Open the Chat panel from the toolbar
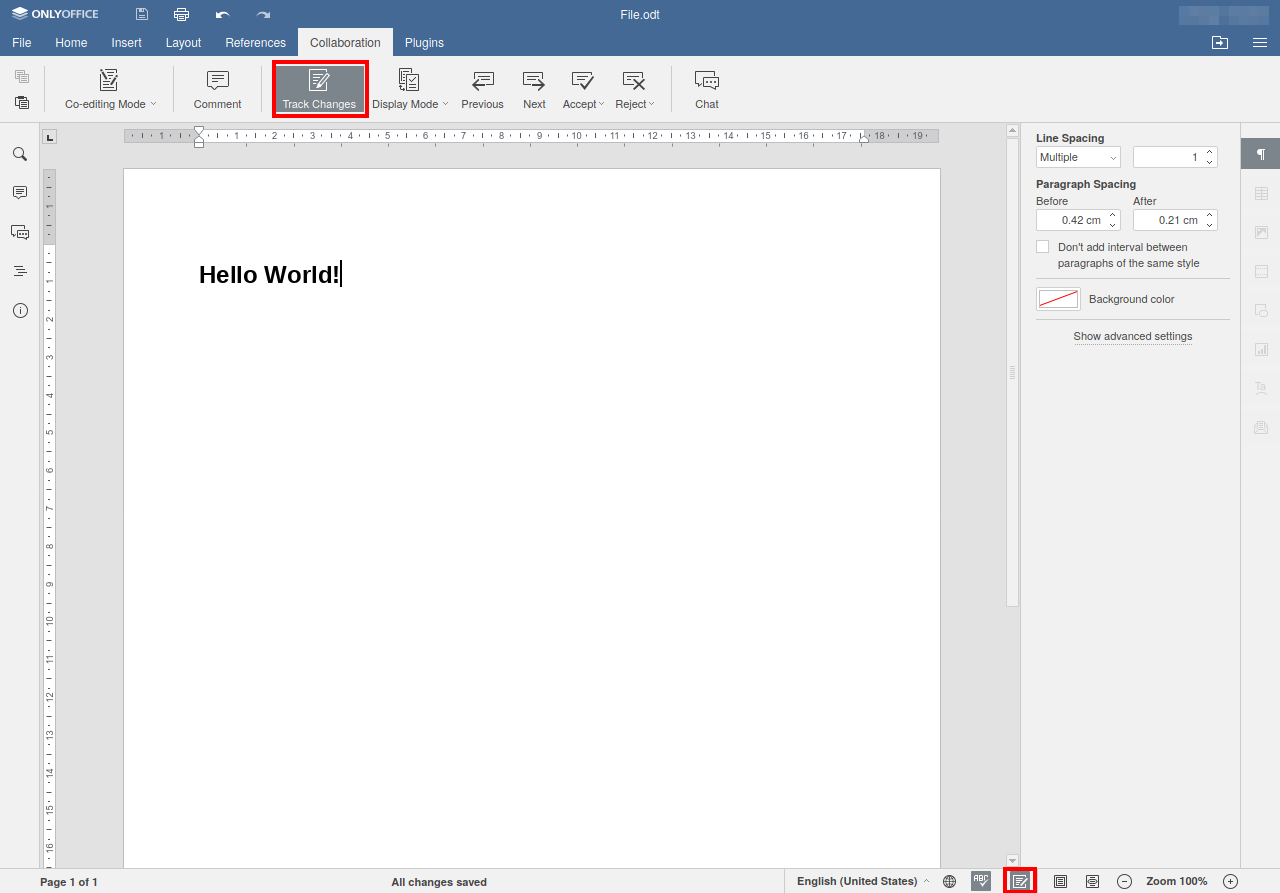Screen dimensions: 1280x893 point(707,89)
